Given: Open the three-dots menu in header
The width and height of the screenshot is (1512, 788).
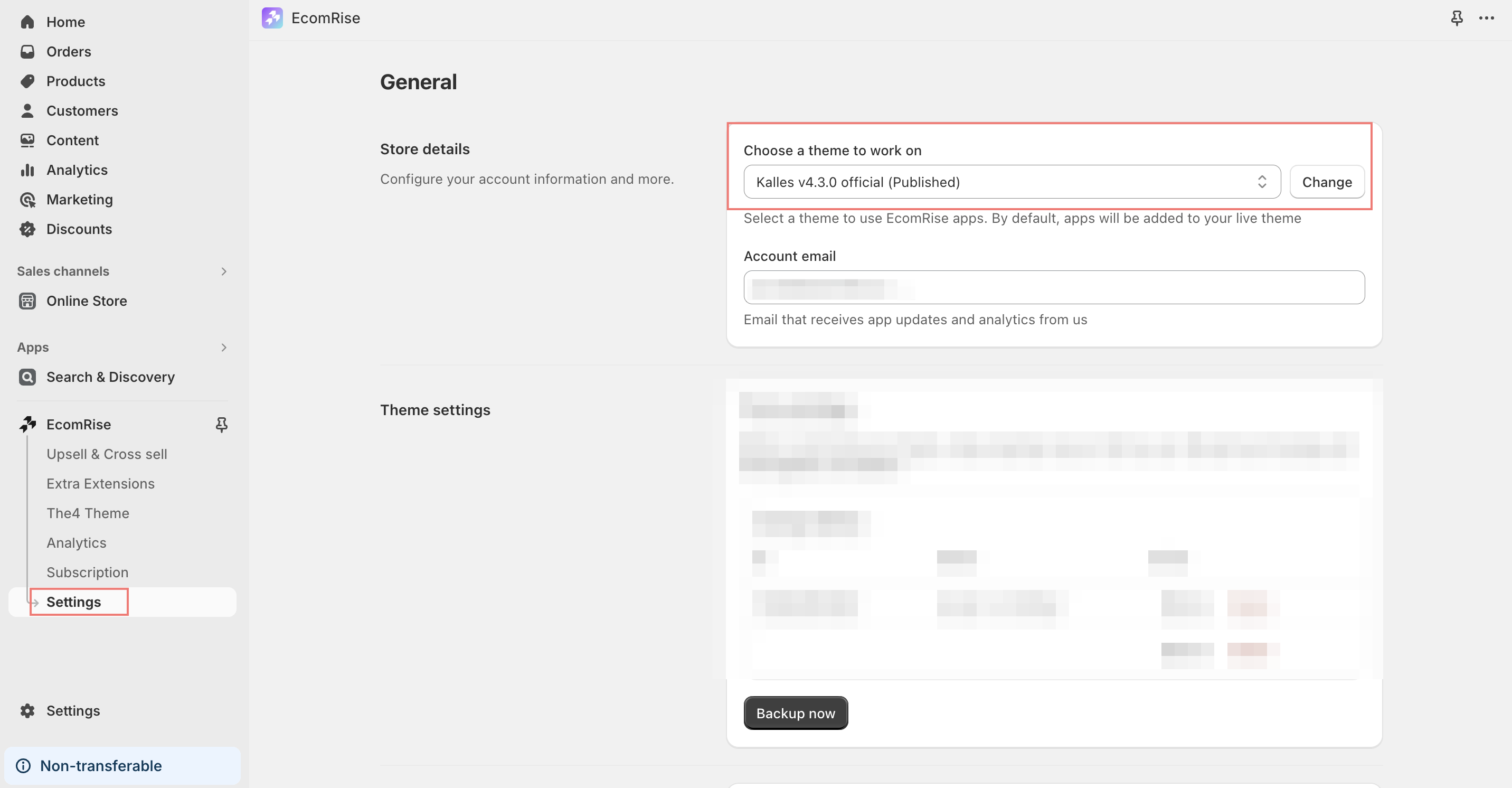Looking at the screenshot, I should (x=1486, y=18).
